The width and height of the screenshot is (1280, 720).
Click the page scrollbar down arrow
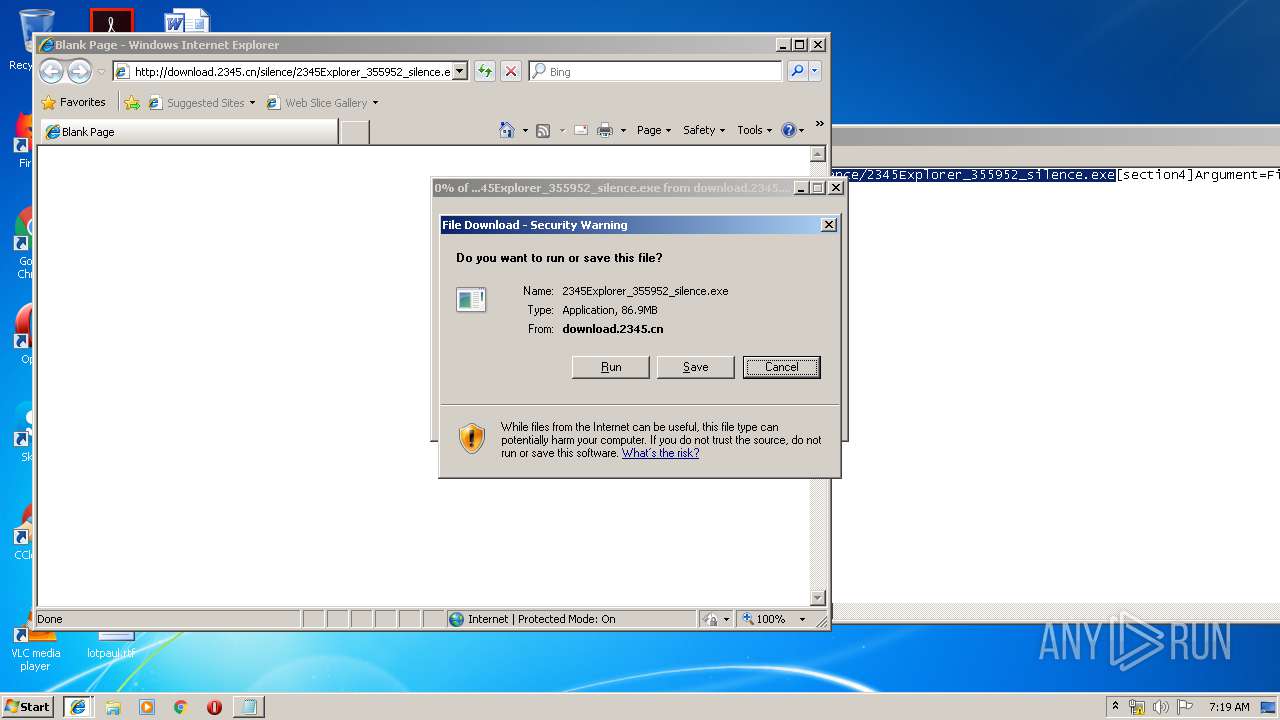817,598
